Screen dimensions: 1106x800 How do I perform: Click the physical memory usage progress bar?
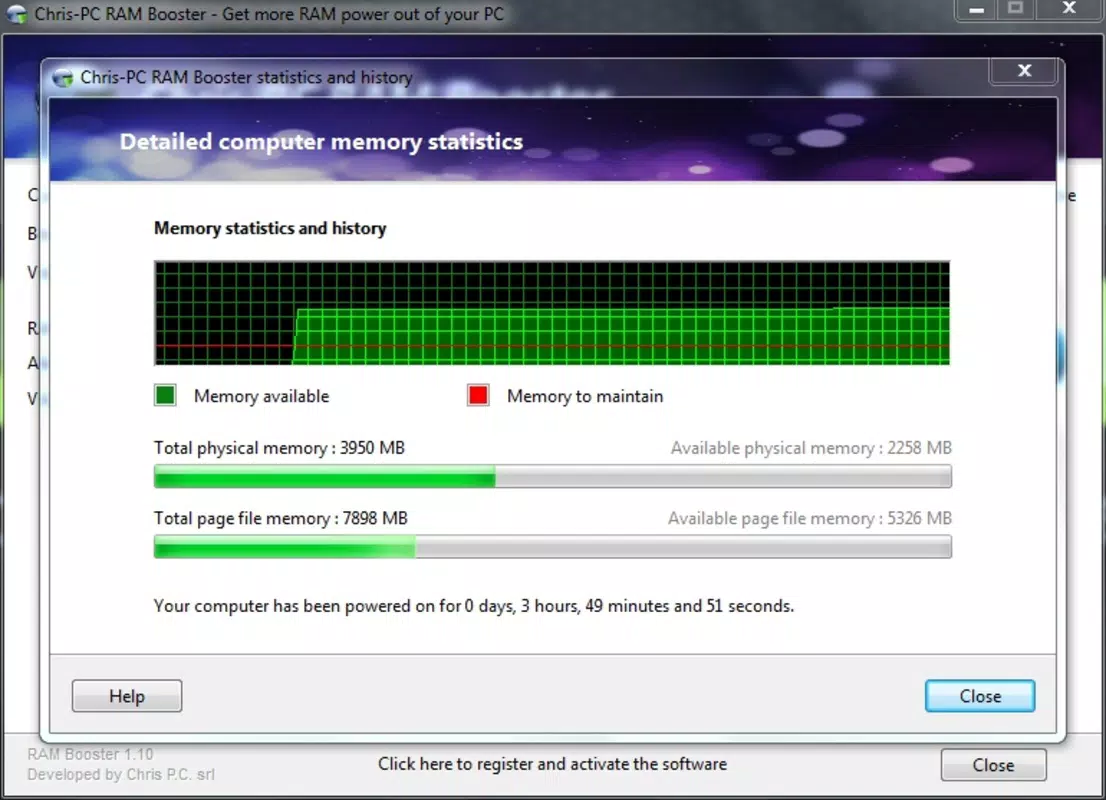click(552, 477)
